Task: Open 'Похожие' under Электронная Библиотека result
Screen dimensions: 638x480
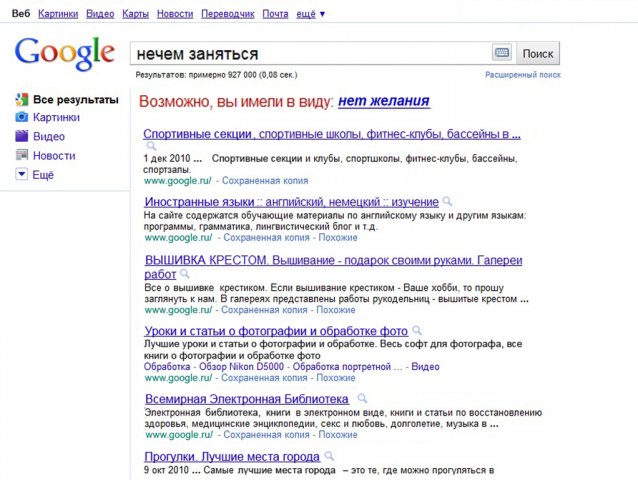Action: click(x=338, y=434)
